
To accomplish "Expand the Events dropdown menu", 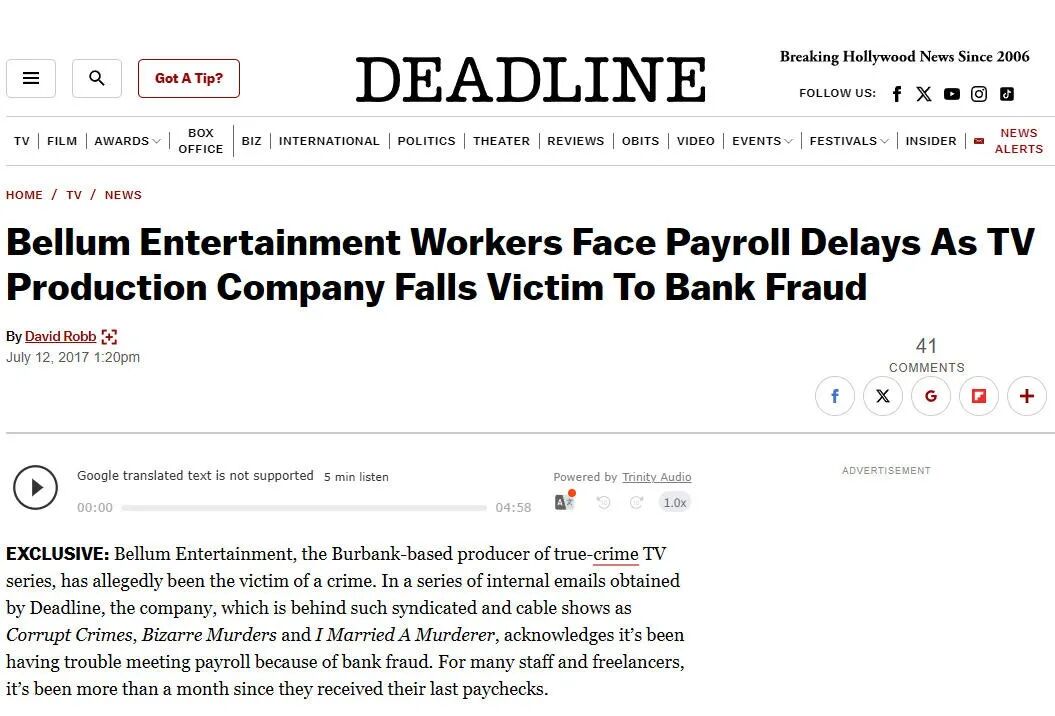I will point(789,142).
